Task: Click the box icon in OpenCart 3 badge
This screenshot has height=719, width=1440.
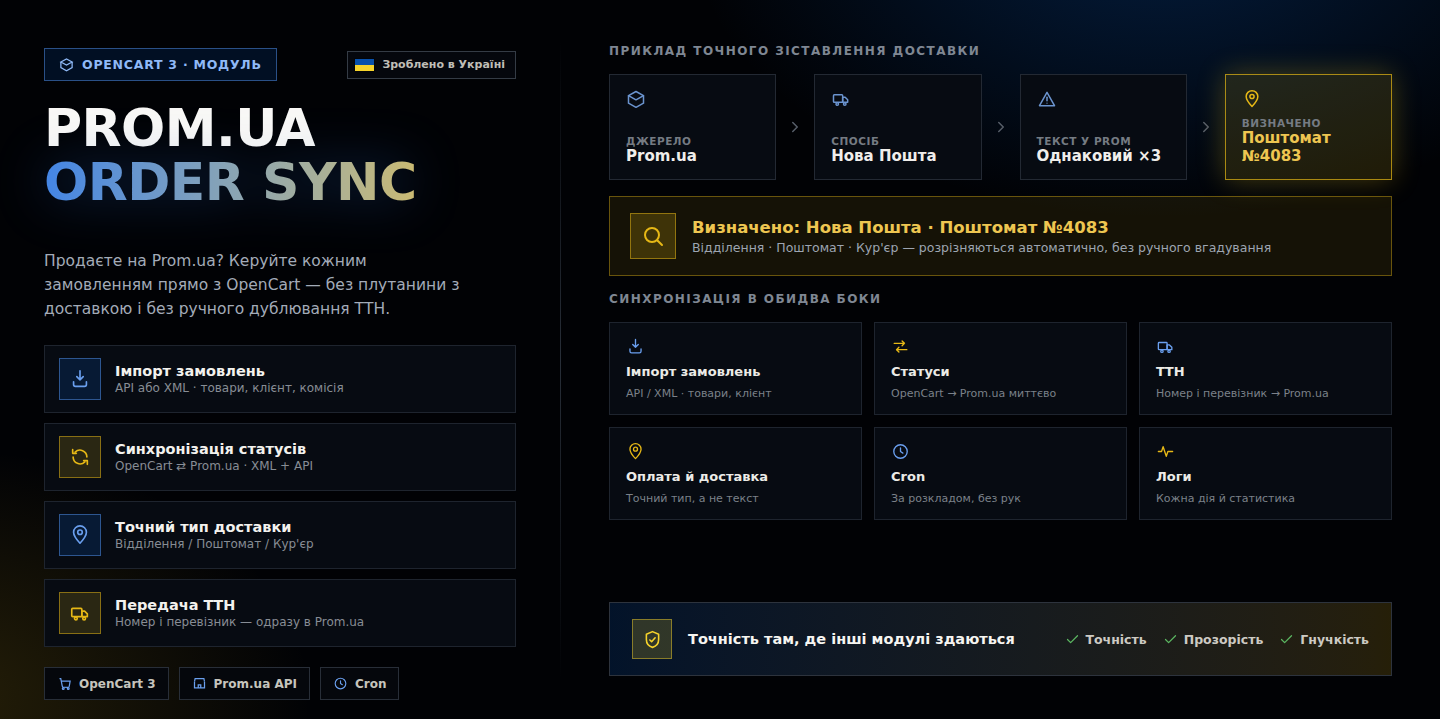Action: [66, 65]
